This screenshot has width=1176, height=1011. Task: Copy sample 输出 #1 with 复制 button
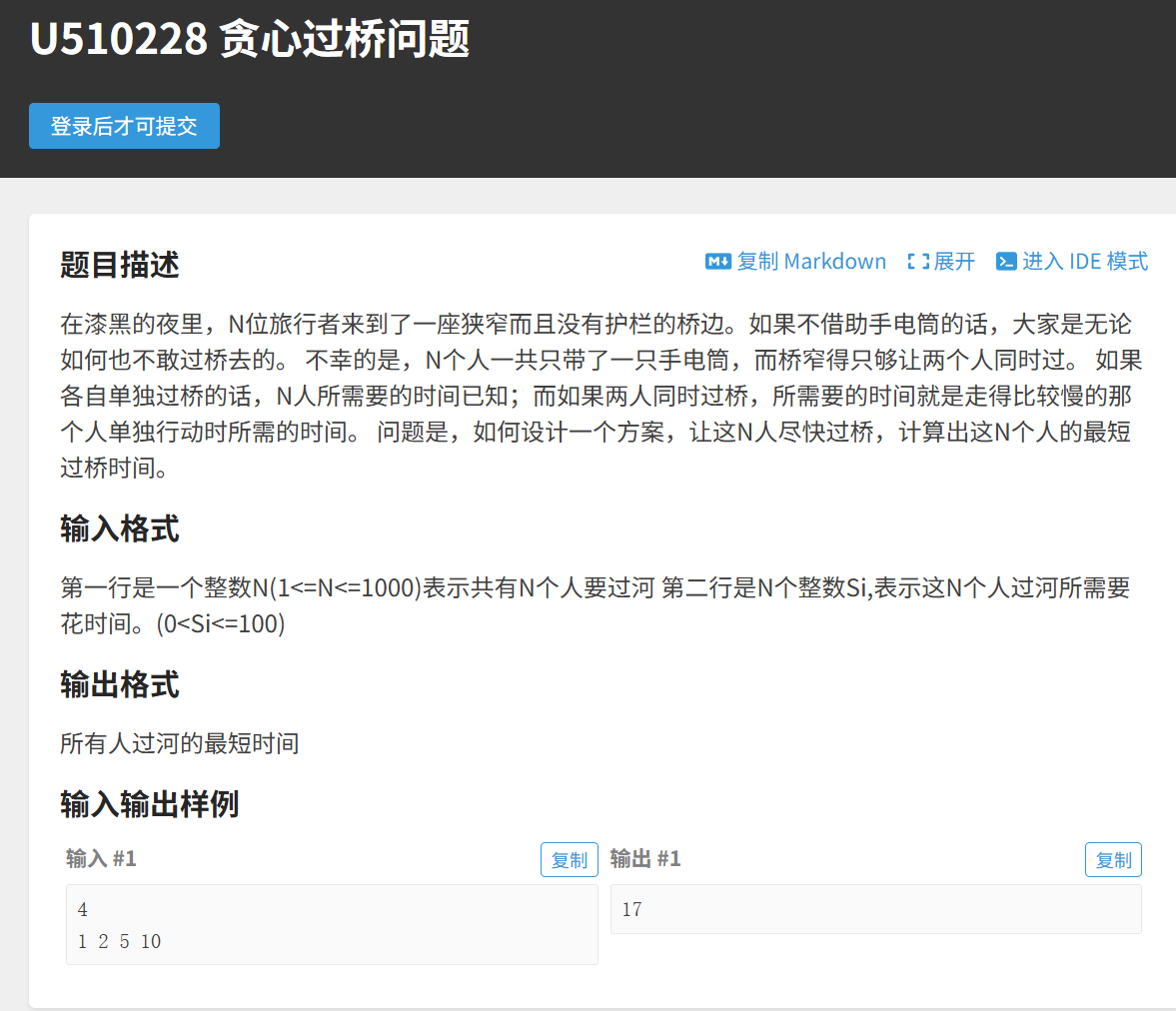coord(1113,860)
